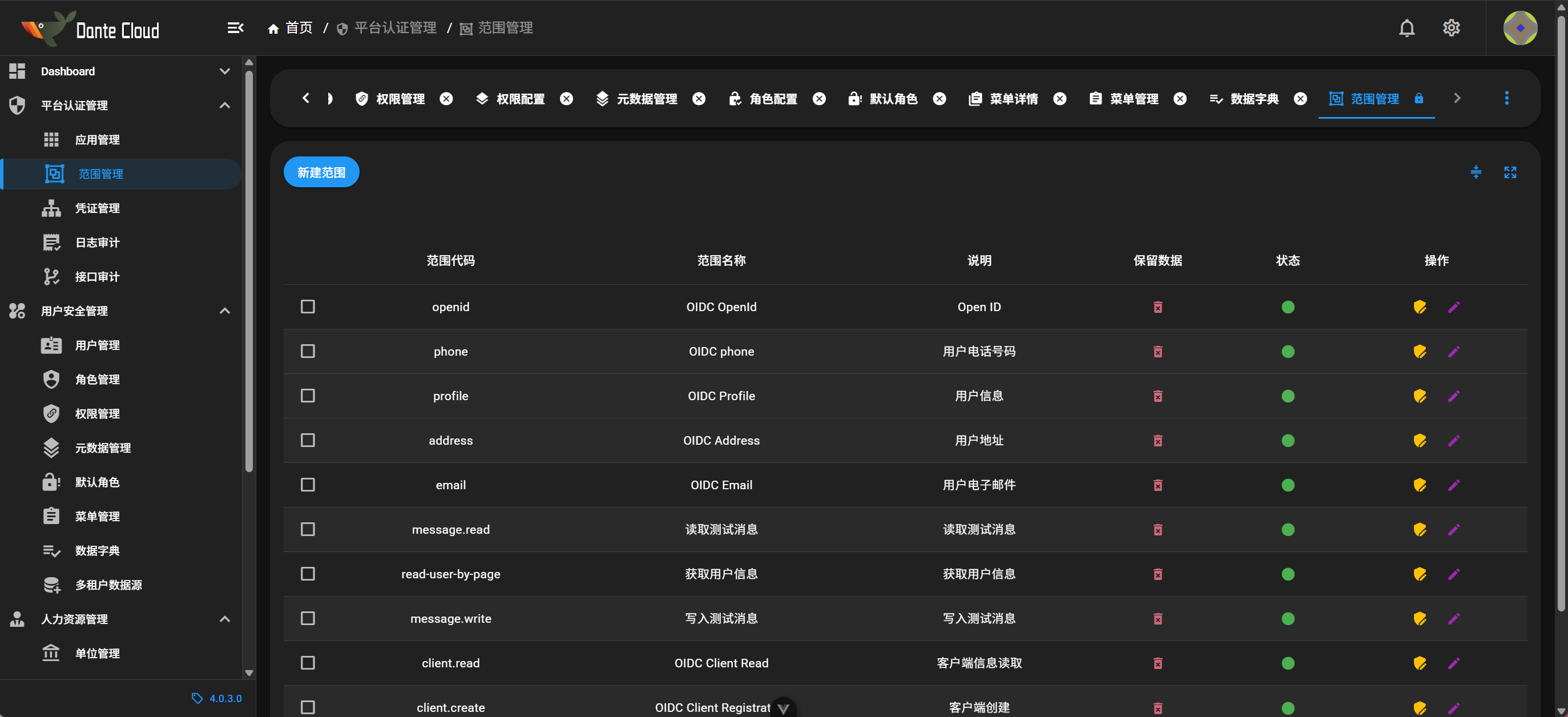Click the fullscreen icon above the table
The width and height of the screenshot is (1568, 717).
pos(1510,172)
